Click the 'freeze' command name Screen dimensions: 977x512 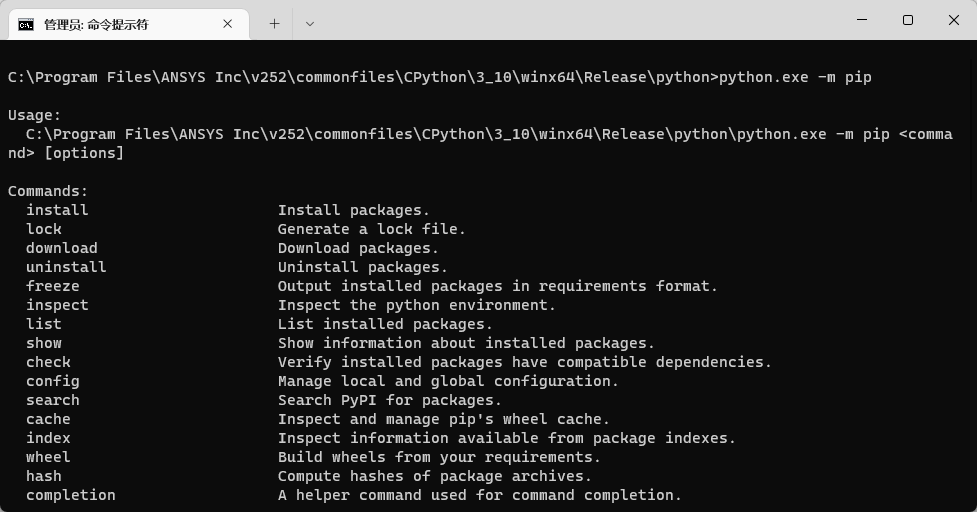52,286
